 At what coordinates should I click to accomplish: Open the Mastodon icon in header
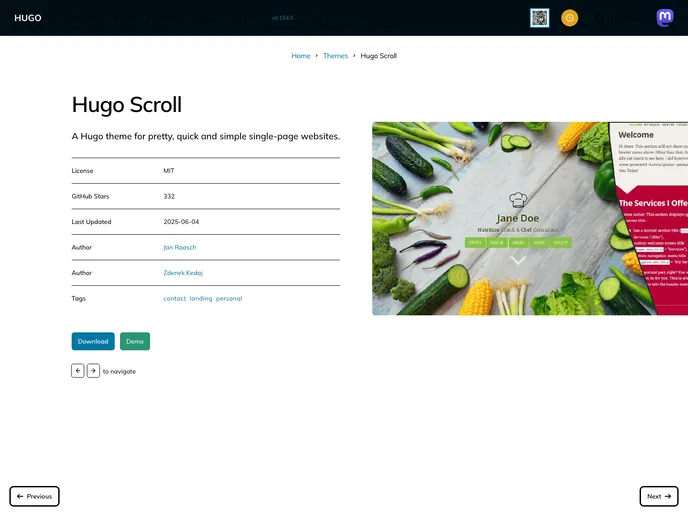tap(665, 18)
